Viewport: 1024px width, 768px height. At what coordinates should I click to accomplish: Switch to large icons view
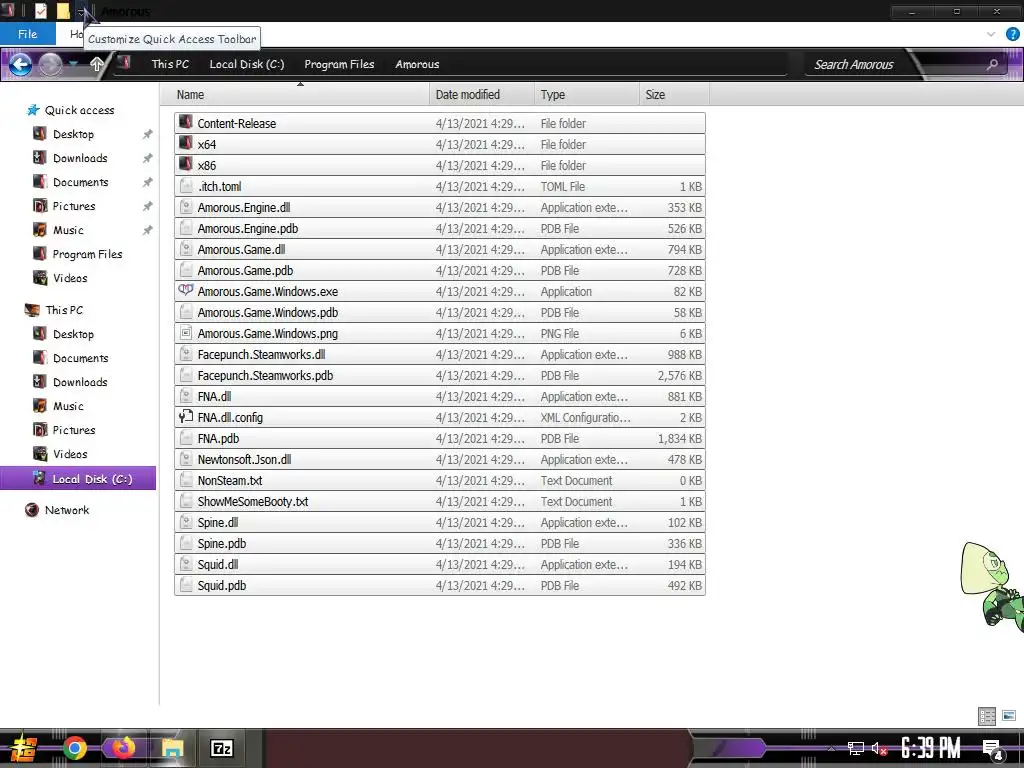pos(1009,716)
